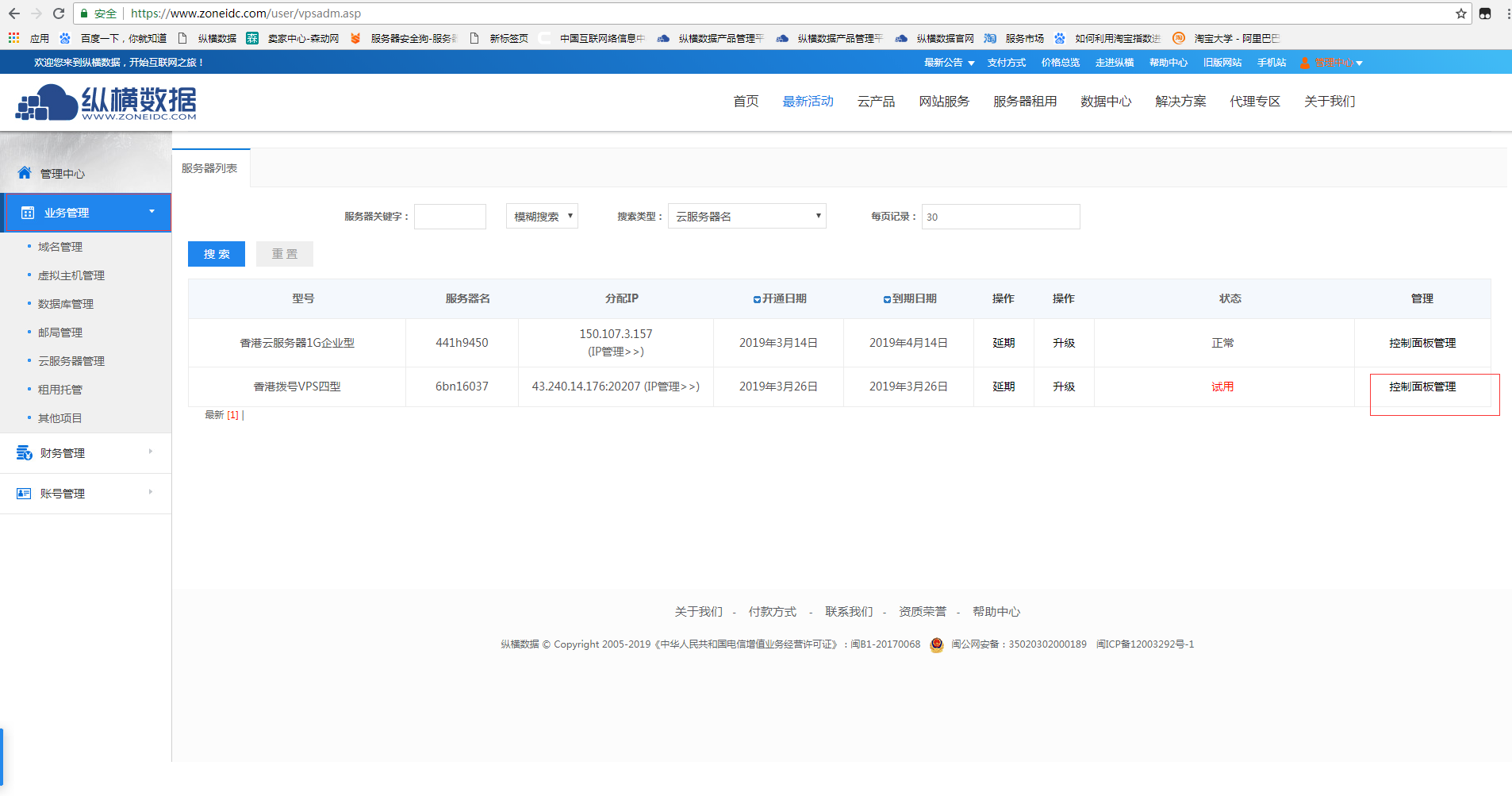Click 延期 for 香港云服务器1G企业型
This screenshot has height=796, width=1512.
pyautogui.click(x=1004, y=343)
